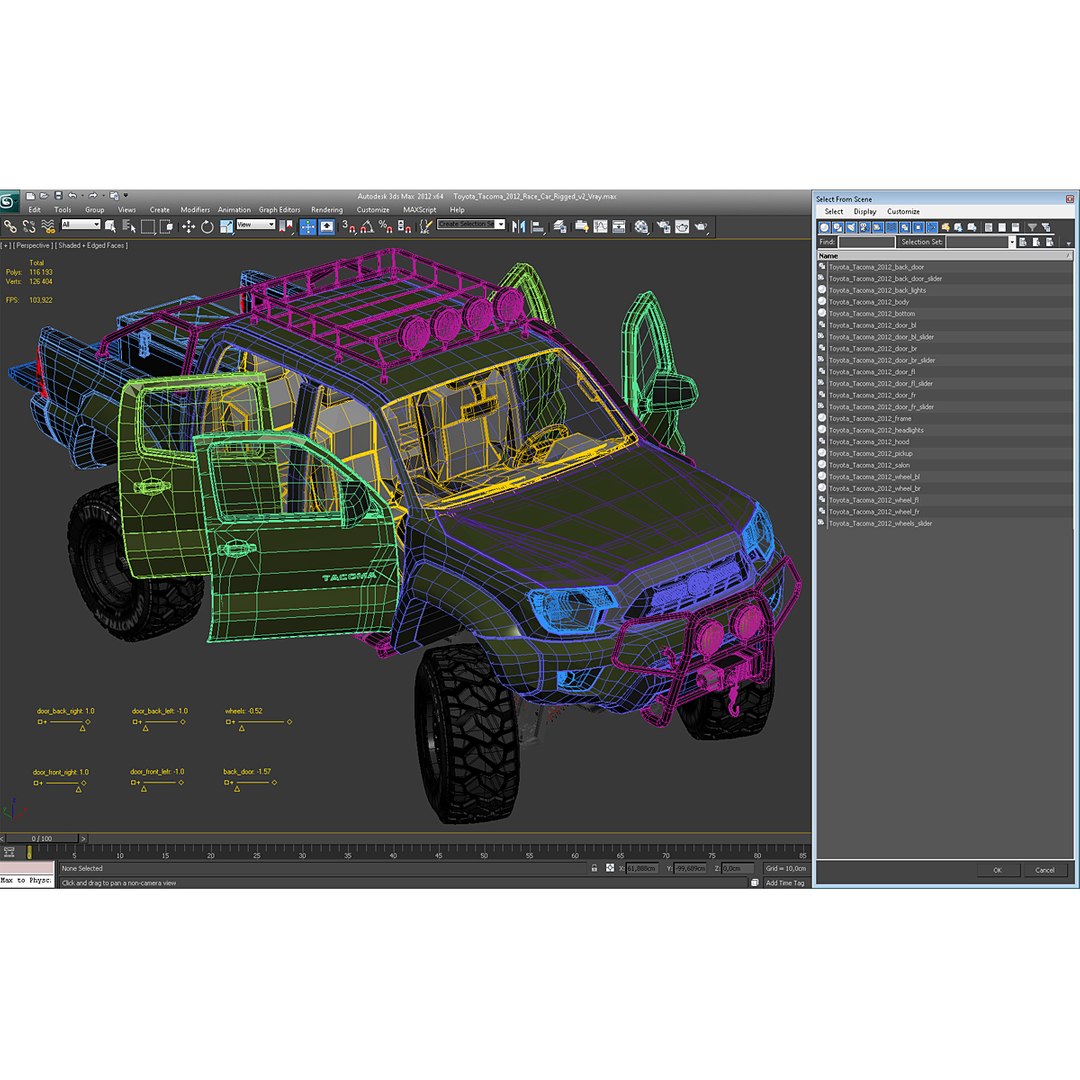
Task: Select the Select and Move tool
Action: coord(189,227)
